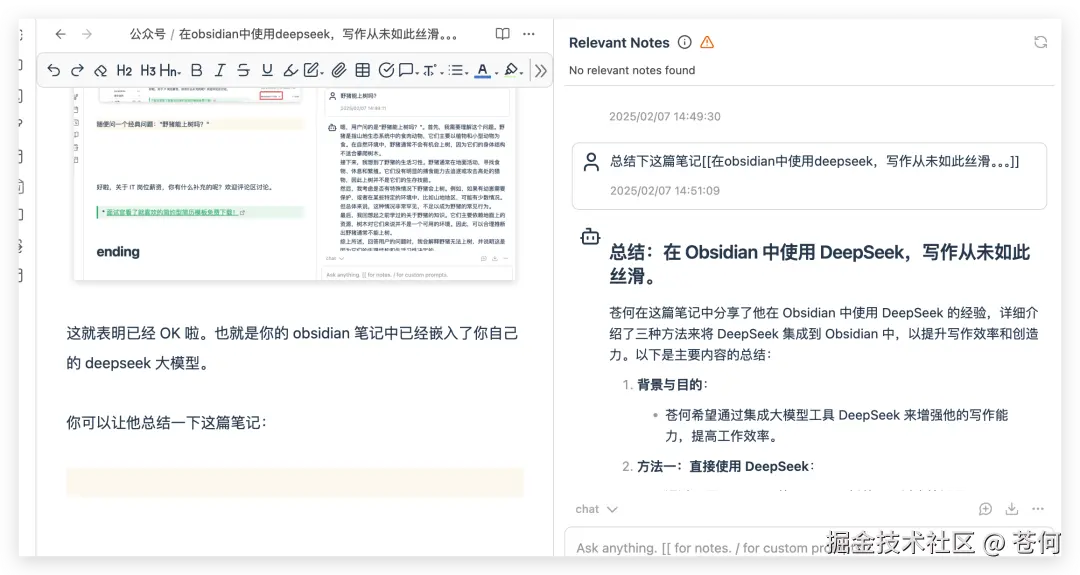Navigate back in note history
Image resolution: width=1080 pixels, height=575 pixels.
coord(61,34)
